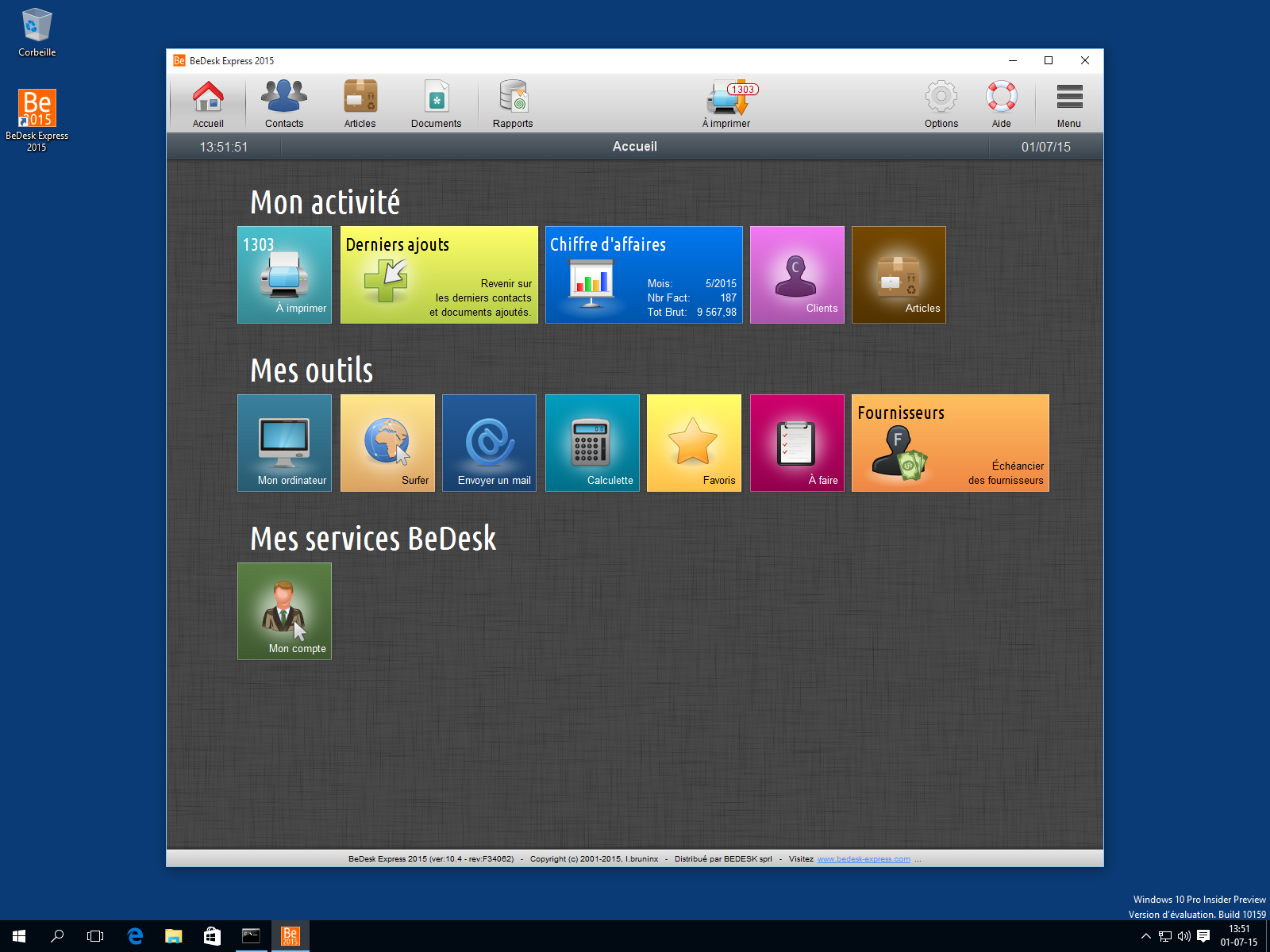Open the Envoyer un mail tile
1270x952 pixels.
[x=489, y=443]
